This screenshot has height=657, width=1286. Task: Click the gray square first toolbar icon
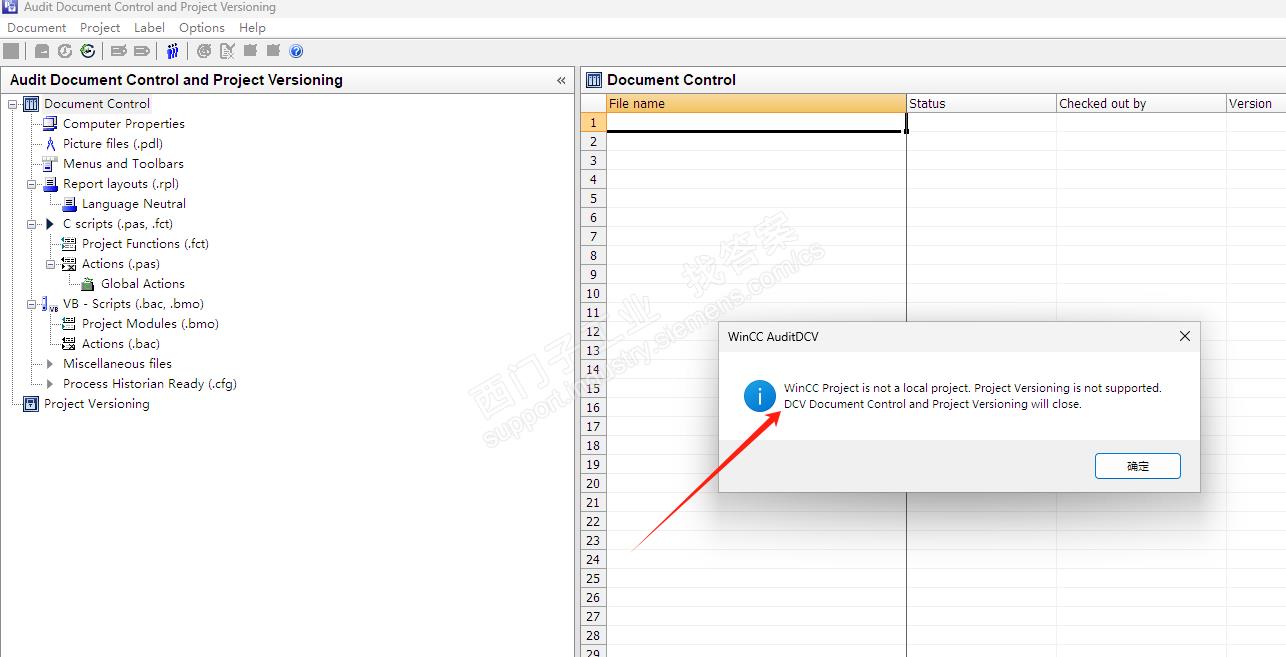11,51
